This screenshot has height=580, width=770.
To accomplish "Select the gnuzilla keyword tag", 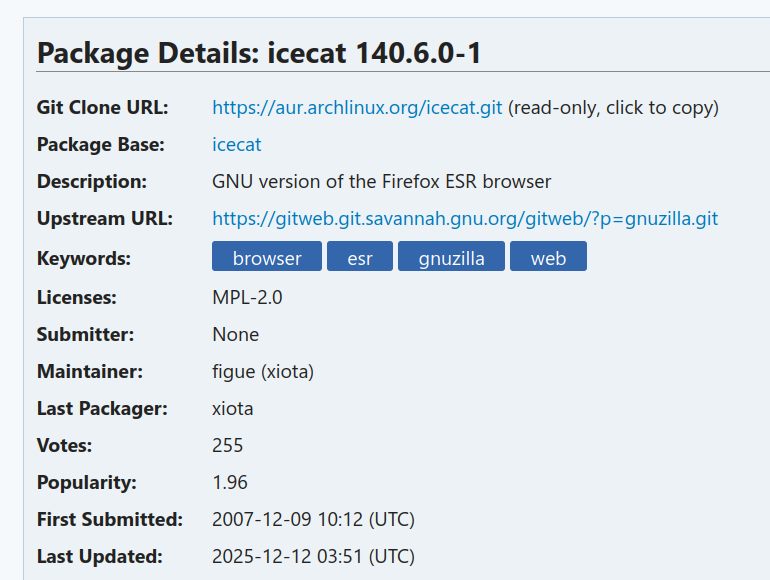I will tap(451, 256).
